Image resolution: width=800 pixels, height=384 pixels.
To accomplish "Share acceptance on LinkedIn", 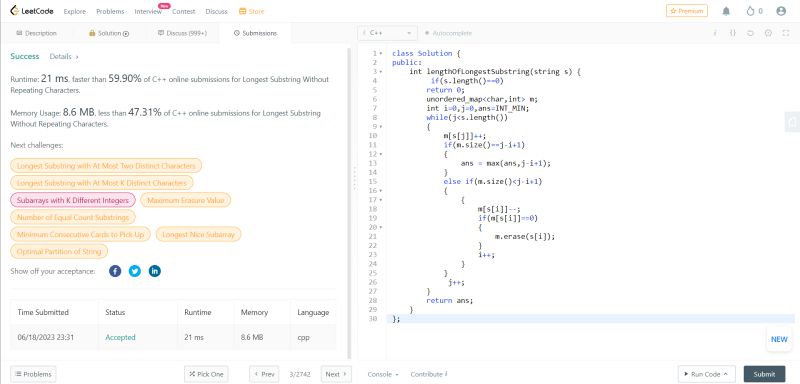I will tap(155, 271).
